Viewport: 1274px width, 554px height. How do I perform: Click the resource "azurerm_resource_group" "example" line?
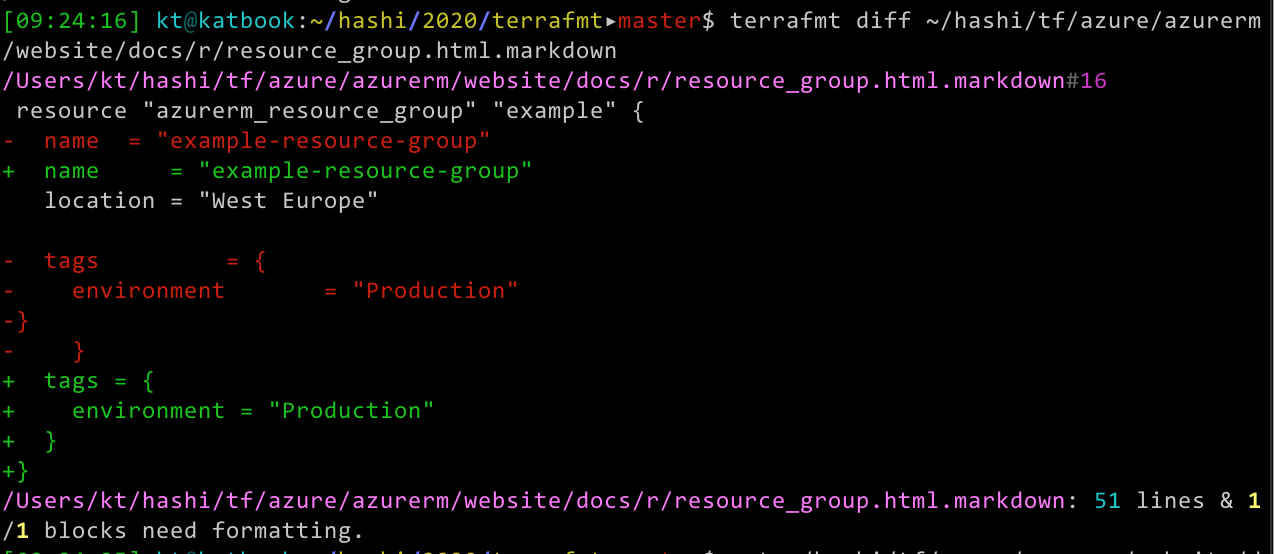tap(330, 110)
